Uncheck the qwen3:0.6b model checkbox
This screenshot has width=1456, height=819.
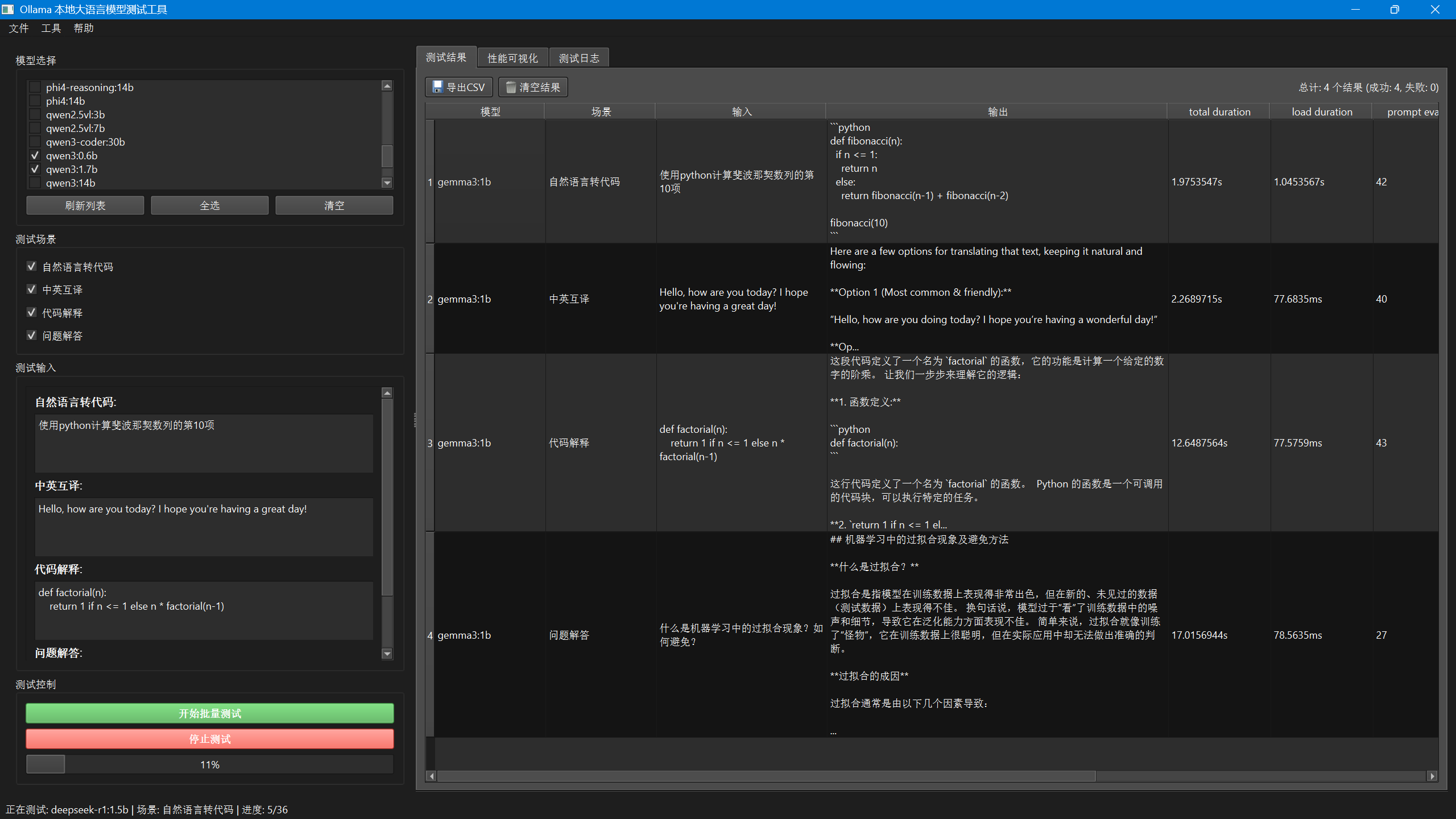coord(35,155)
